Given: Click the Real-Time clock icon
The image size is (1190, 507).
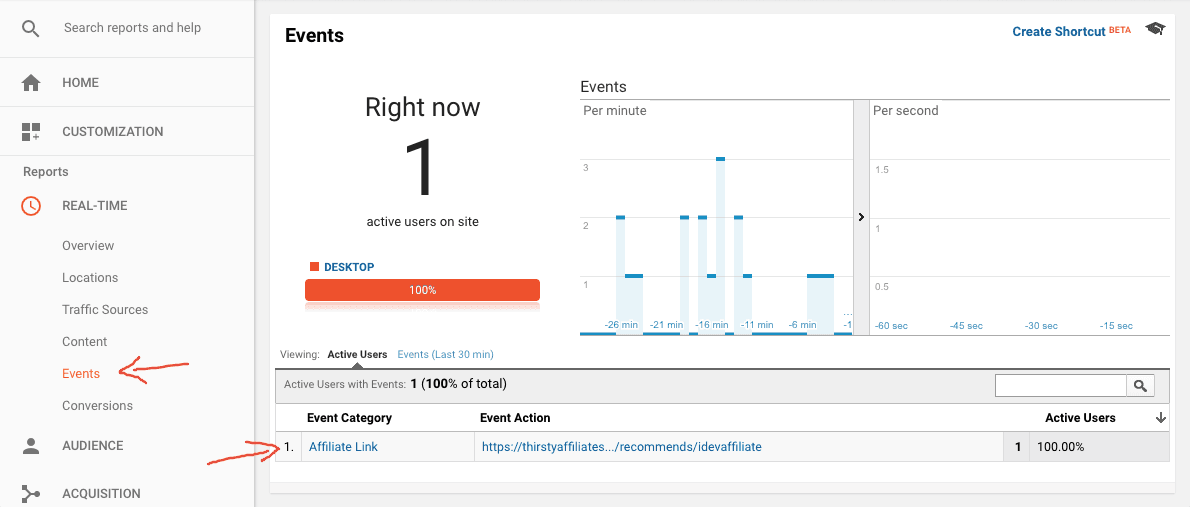Looking at the screenshot, I should pyautogui.click(x=31, y=206).
